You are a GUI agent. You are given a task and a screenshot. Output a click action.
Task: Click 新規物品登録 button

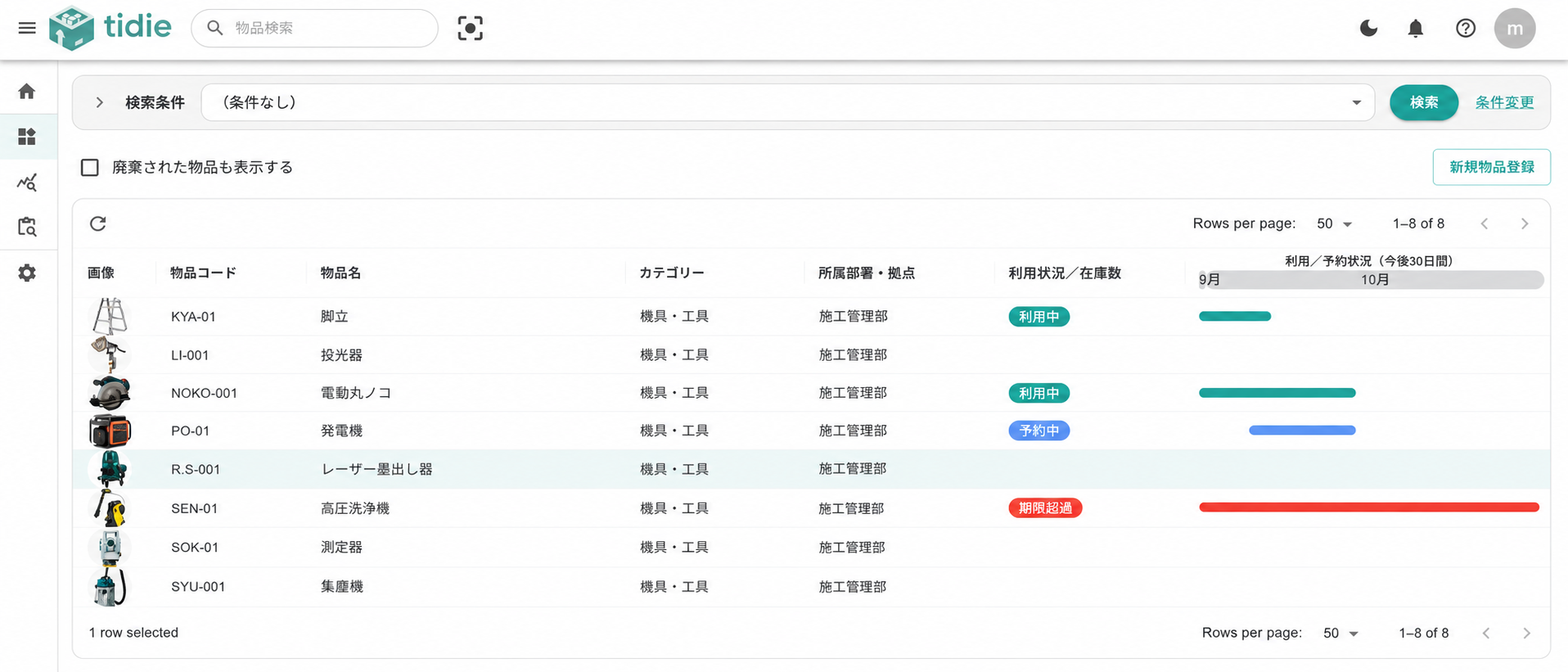(1491, 167)
